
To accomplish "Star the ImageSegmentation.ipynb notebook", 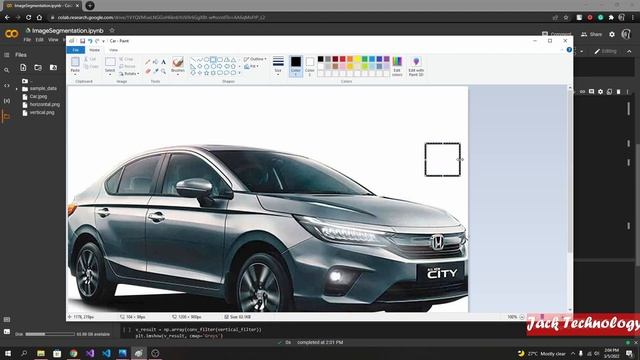I will [112, 30].
